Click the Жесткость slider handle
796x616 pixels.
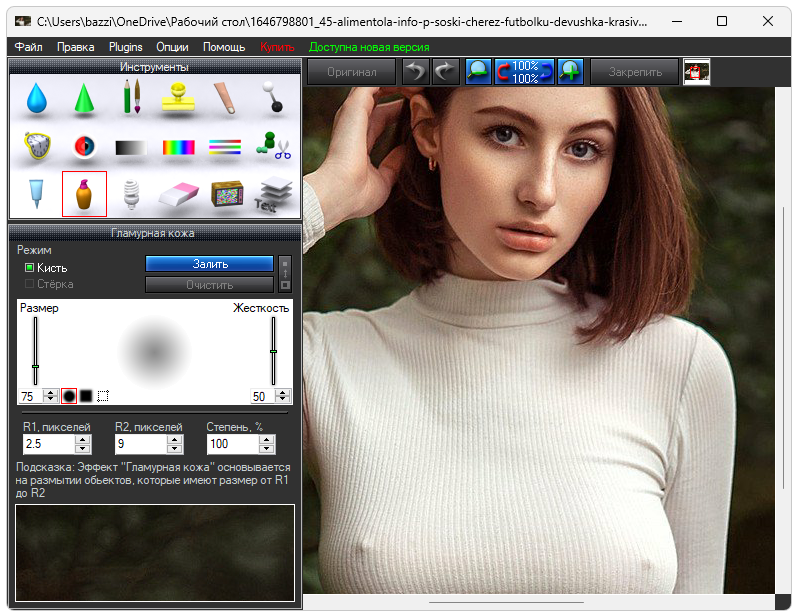(273, 351)
